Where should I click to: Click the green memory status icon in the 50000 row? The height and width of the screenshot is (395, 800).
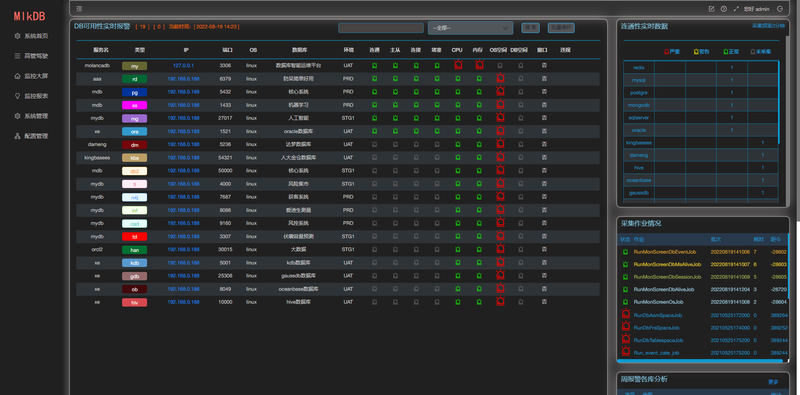point(479,170)
